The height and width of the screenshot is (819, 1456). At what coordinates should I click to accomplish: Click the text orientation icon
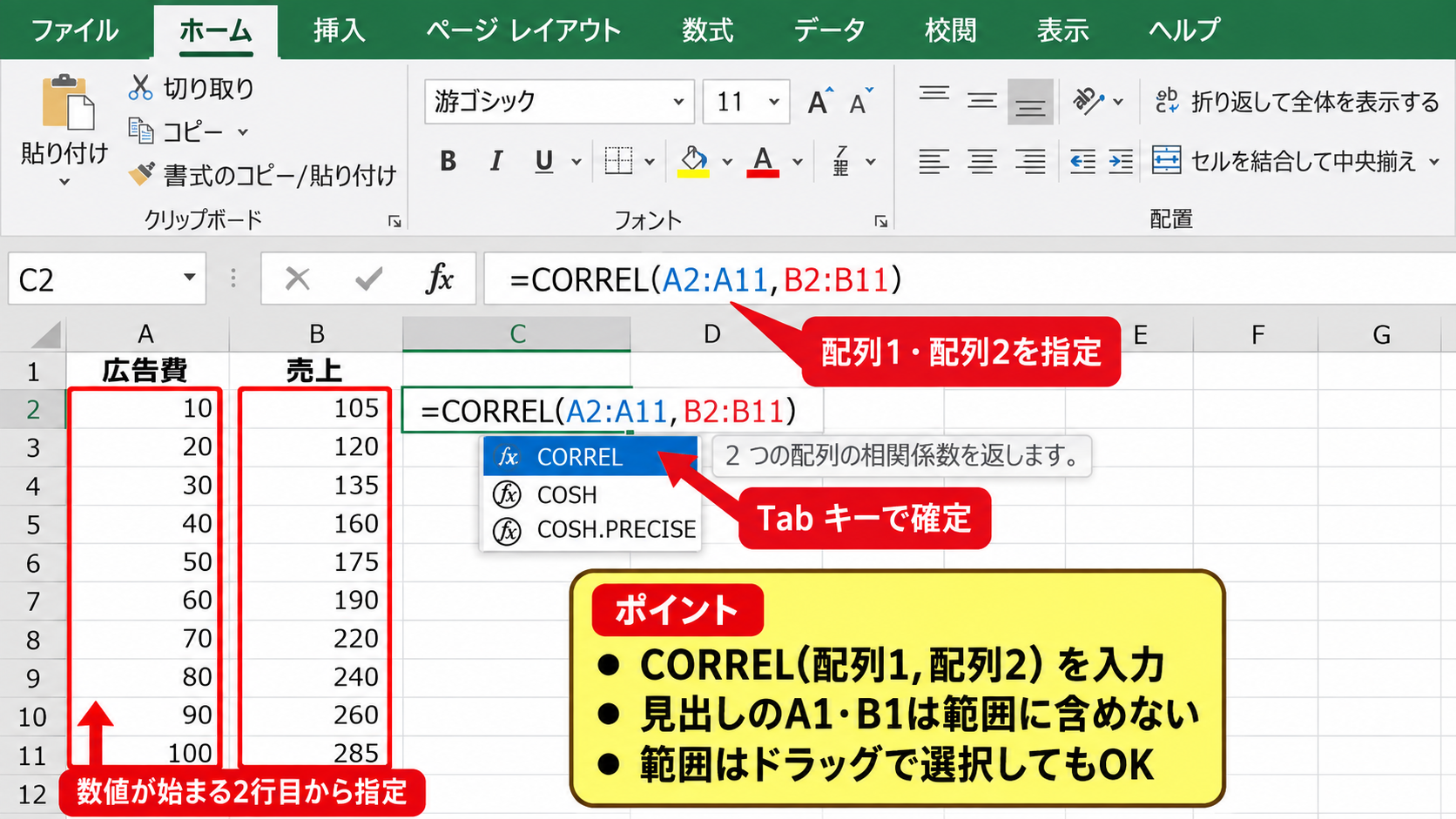(x=1088, y=101)
